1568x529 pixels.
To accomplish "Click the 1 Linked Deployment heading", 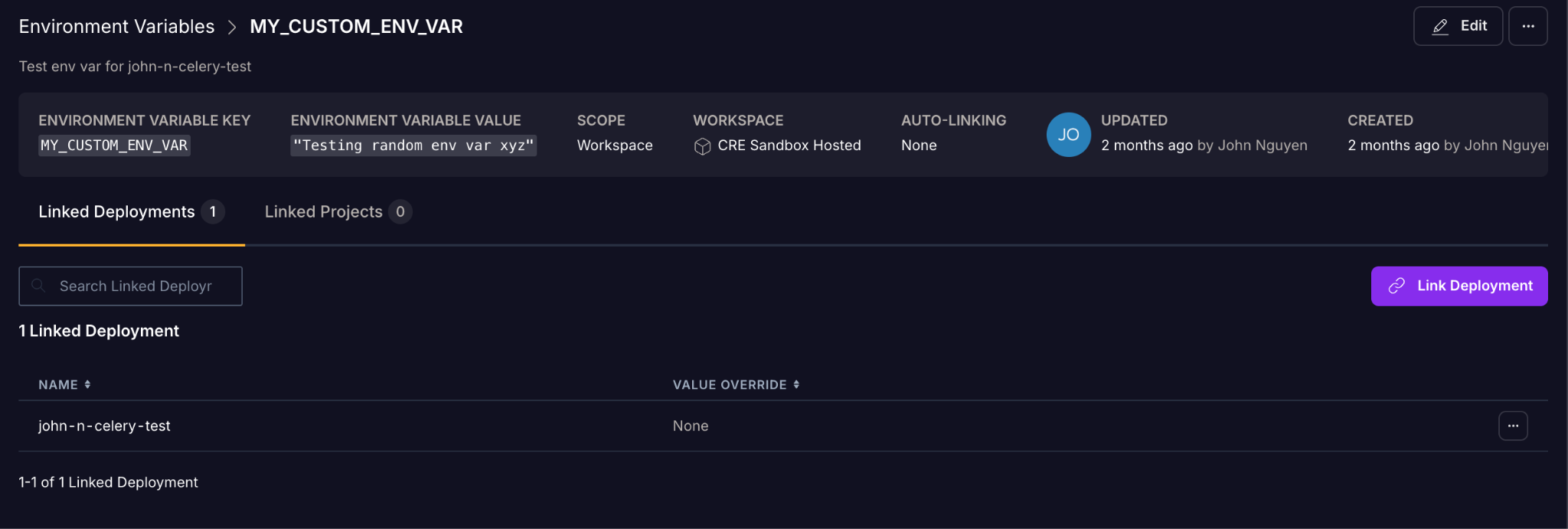I will [x=99, y=331].
